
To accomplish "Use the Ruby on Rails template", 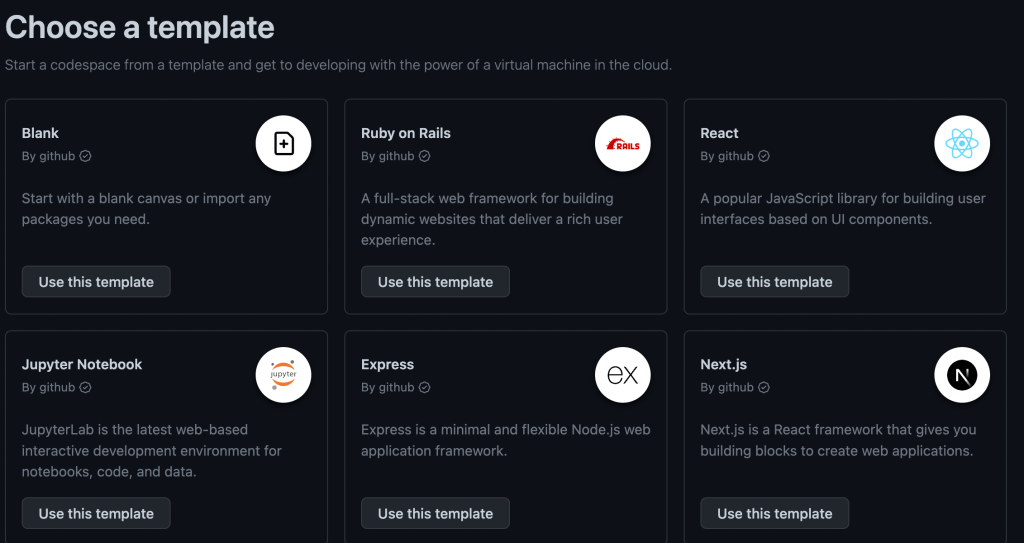I will [x=435, y=282].
